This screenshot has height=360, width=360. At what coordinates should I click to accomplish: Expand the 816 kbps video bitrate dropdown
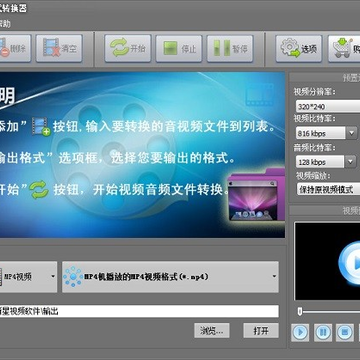352,134
